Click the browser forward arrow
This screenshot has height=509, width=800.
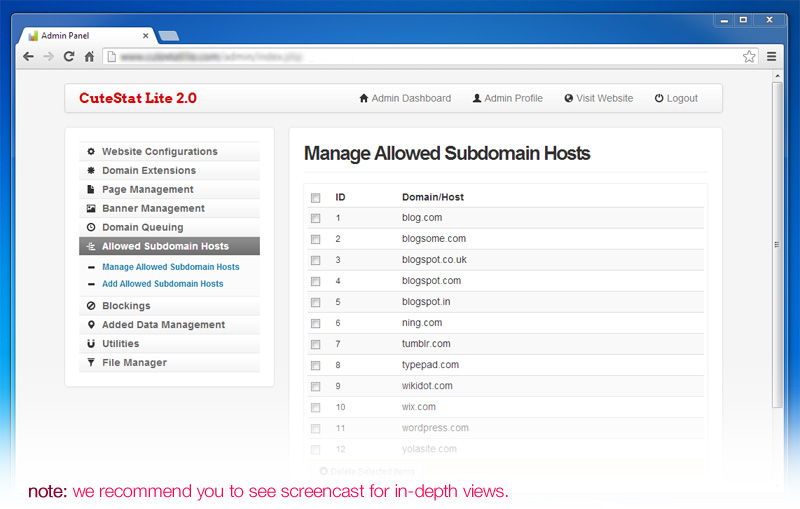coord(48,57)
